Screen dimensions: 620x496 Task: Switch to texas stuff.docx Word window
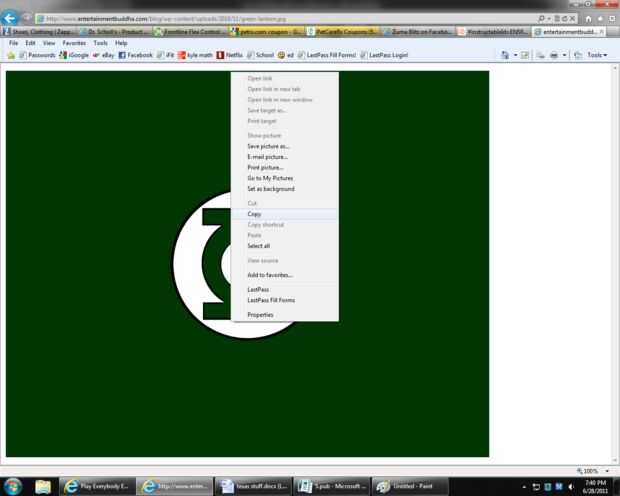pyautogui.click(x=253, y=487)
